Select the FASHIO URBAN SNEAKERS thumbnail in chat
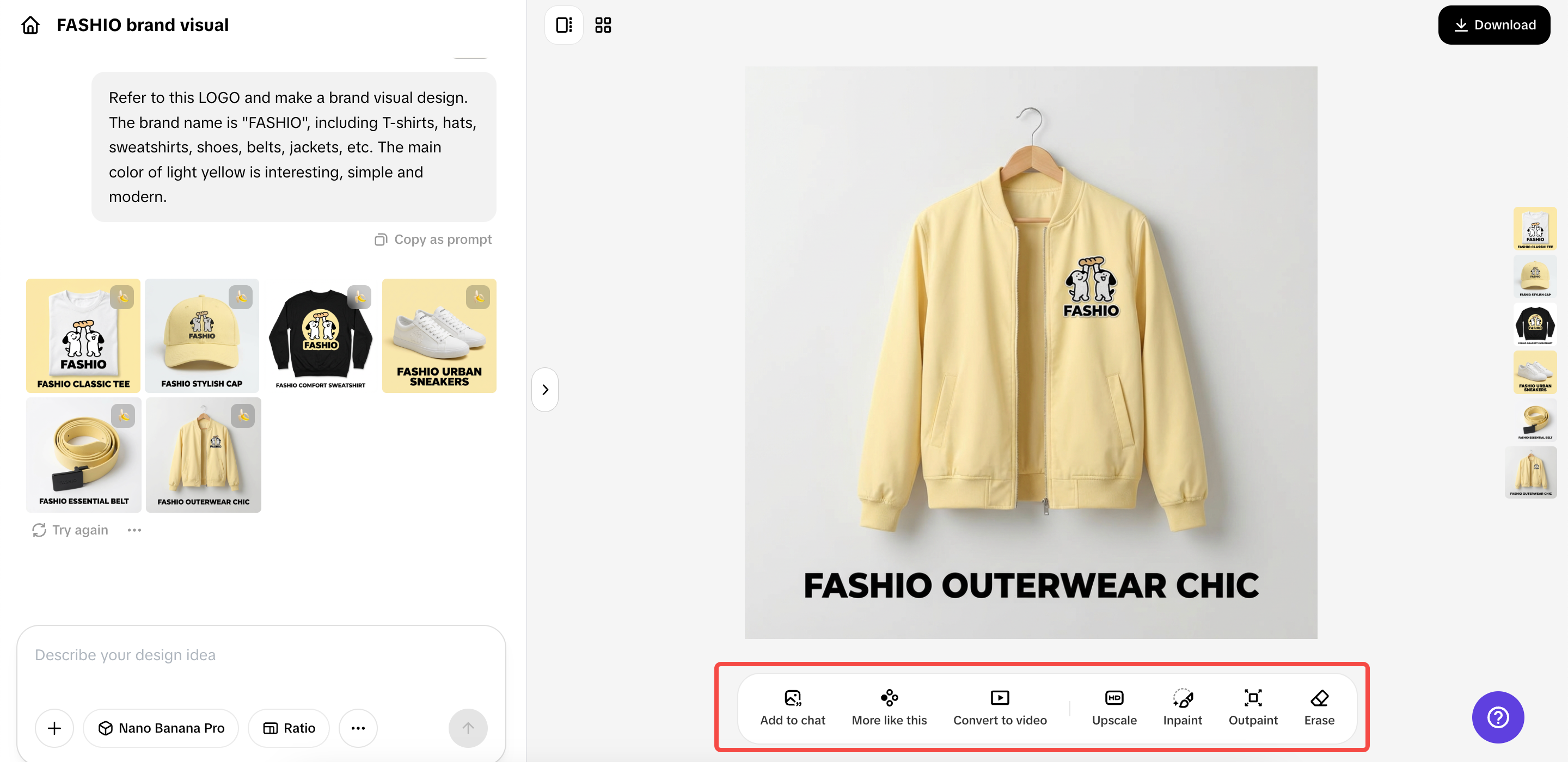 (439, 336)
